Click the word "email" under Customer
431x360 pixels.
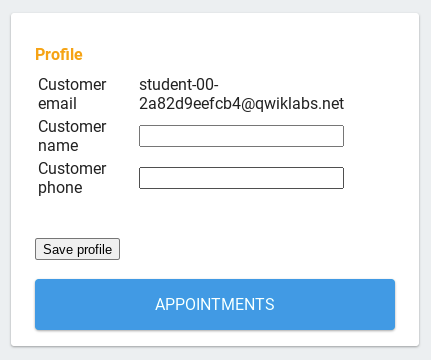click(x=57, y=104)
